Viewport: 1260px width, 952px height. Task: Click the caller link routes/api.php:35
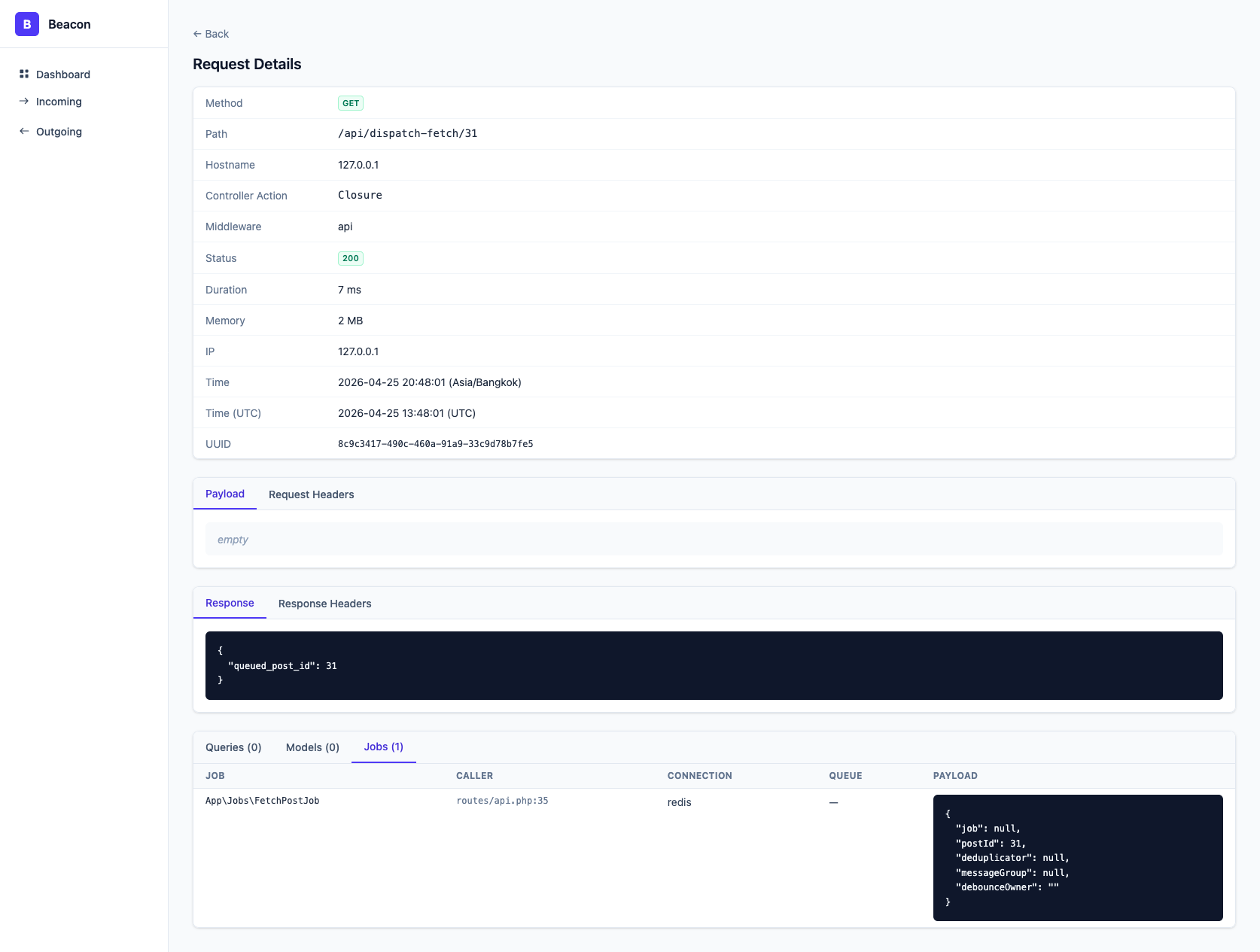pyautogui.click(x=501, y=801)
